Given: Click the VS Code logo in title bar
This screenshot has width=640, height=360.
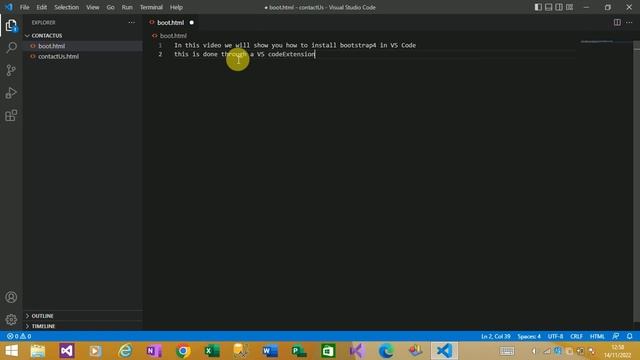Looking at the screenshot, I should pos(9,7).
